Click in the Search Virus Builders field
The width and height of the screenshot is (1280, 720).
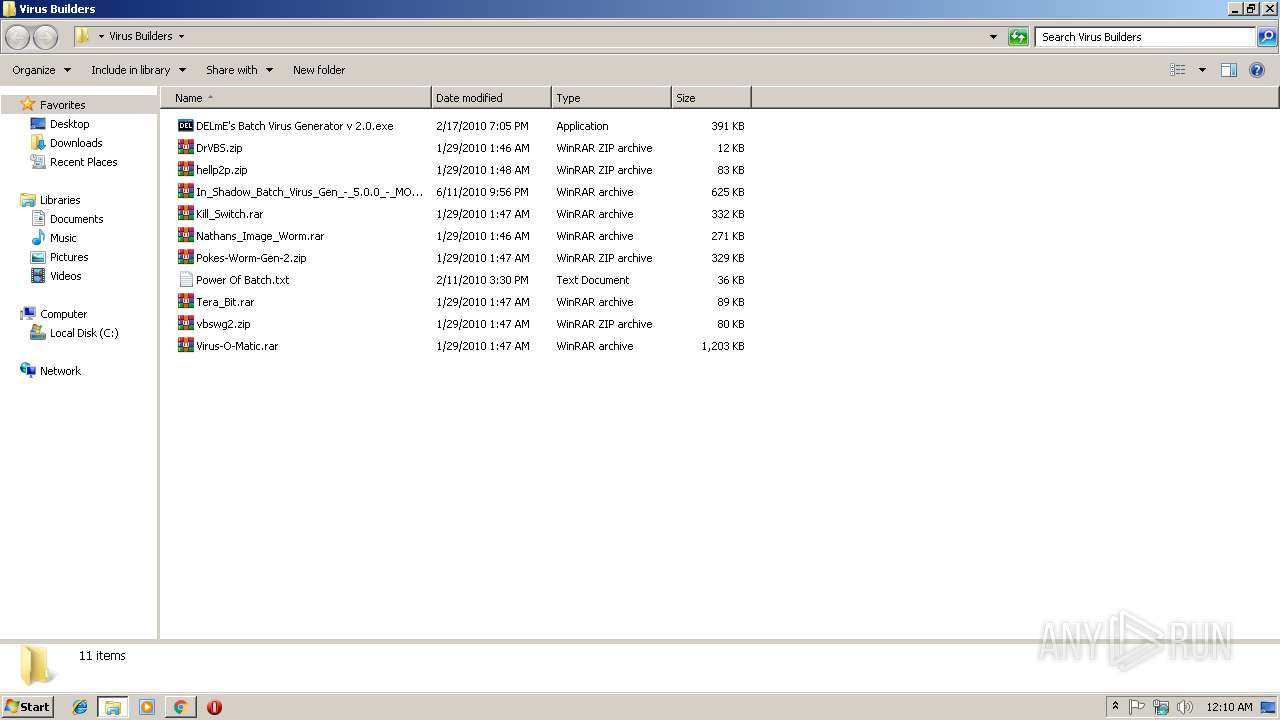point(1145,37)
